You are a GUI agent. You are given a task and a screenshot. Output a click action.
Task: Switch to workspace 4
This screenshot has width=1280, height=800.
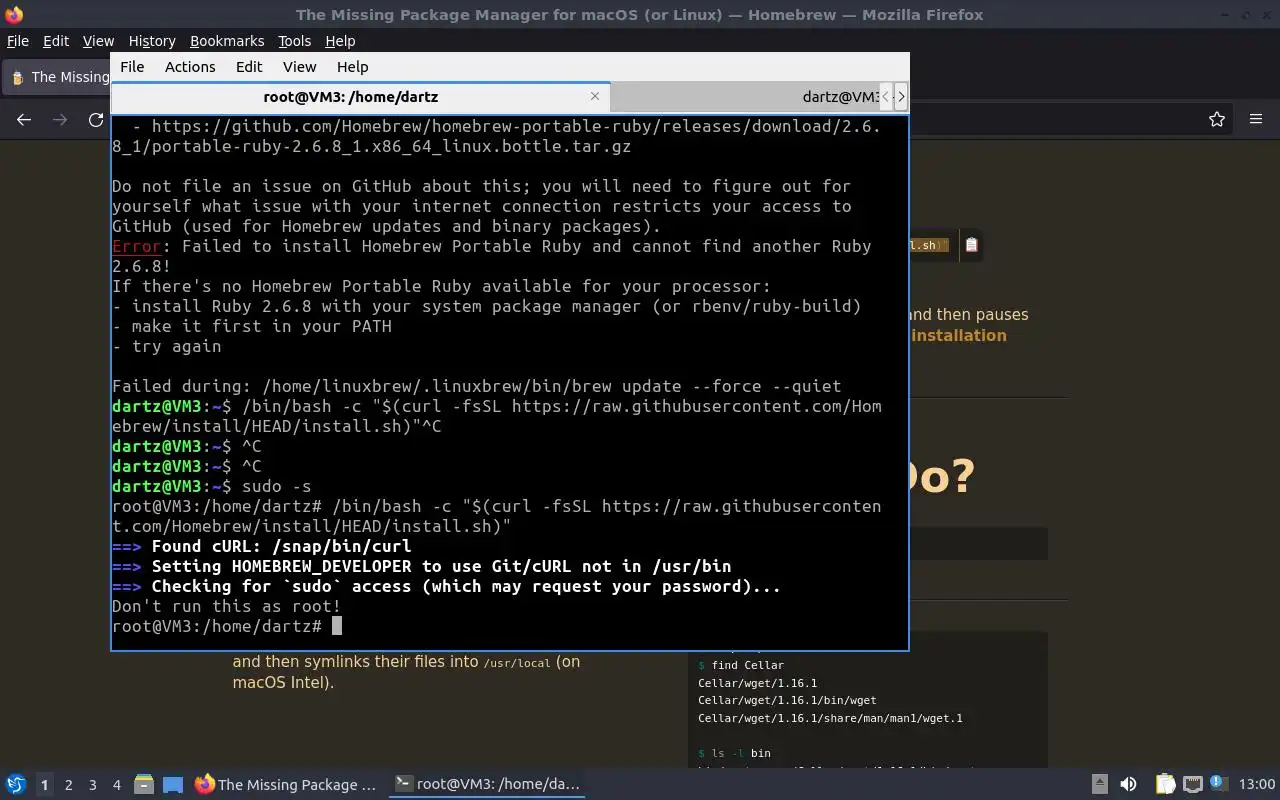(x=116, y=785)
